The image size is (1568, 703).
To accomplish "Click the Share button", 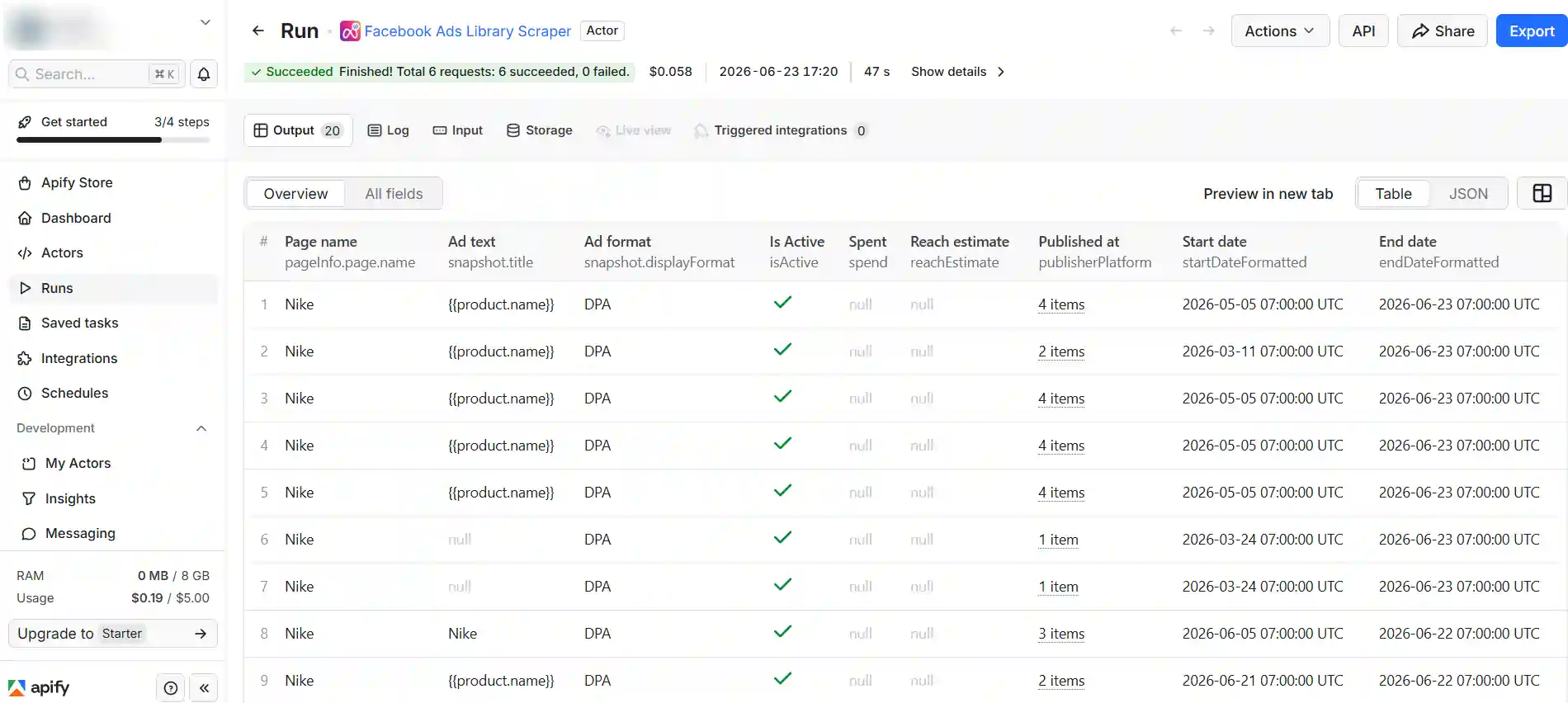I will tap(1443, 31).
